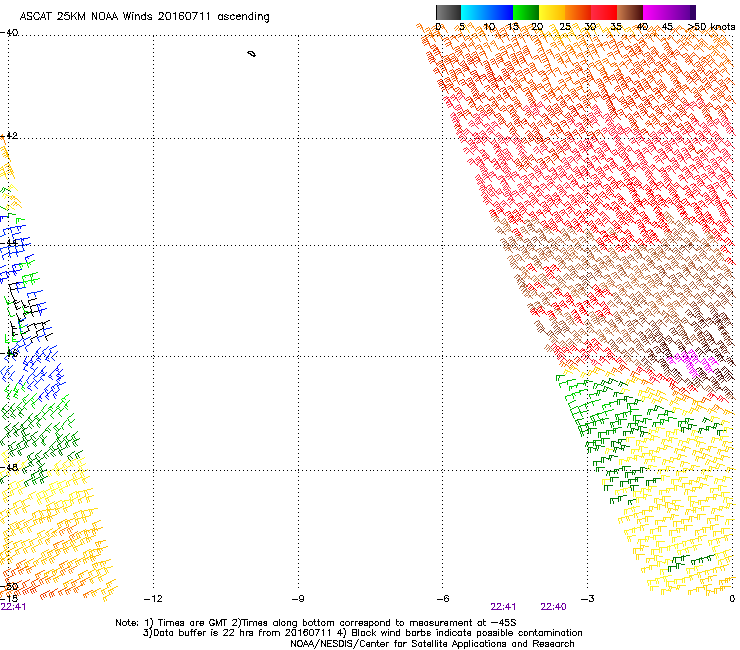Click the brown 35-40 knots color segment
The width and height of the screenshot is (740, 650).
point(630,12)
